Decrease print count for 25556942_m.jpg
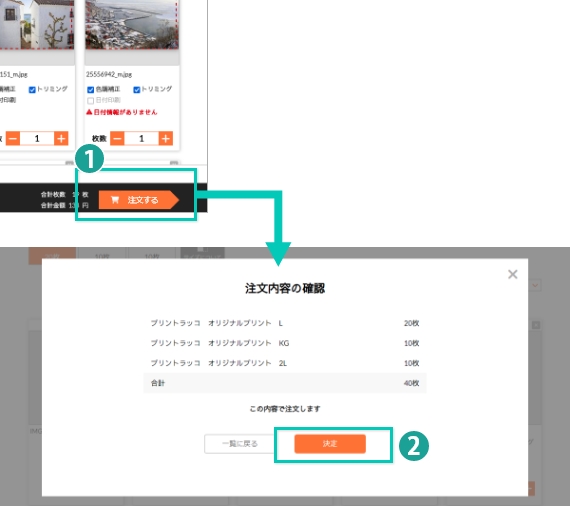The image size is (570, 506). coord(117,138)
